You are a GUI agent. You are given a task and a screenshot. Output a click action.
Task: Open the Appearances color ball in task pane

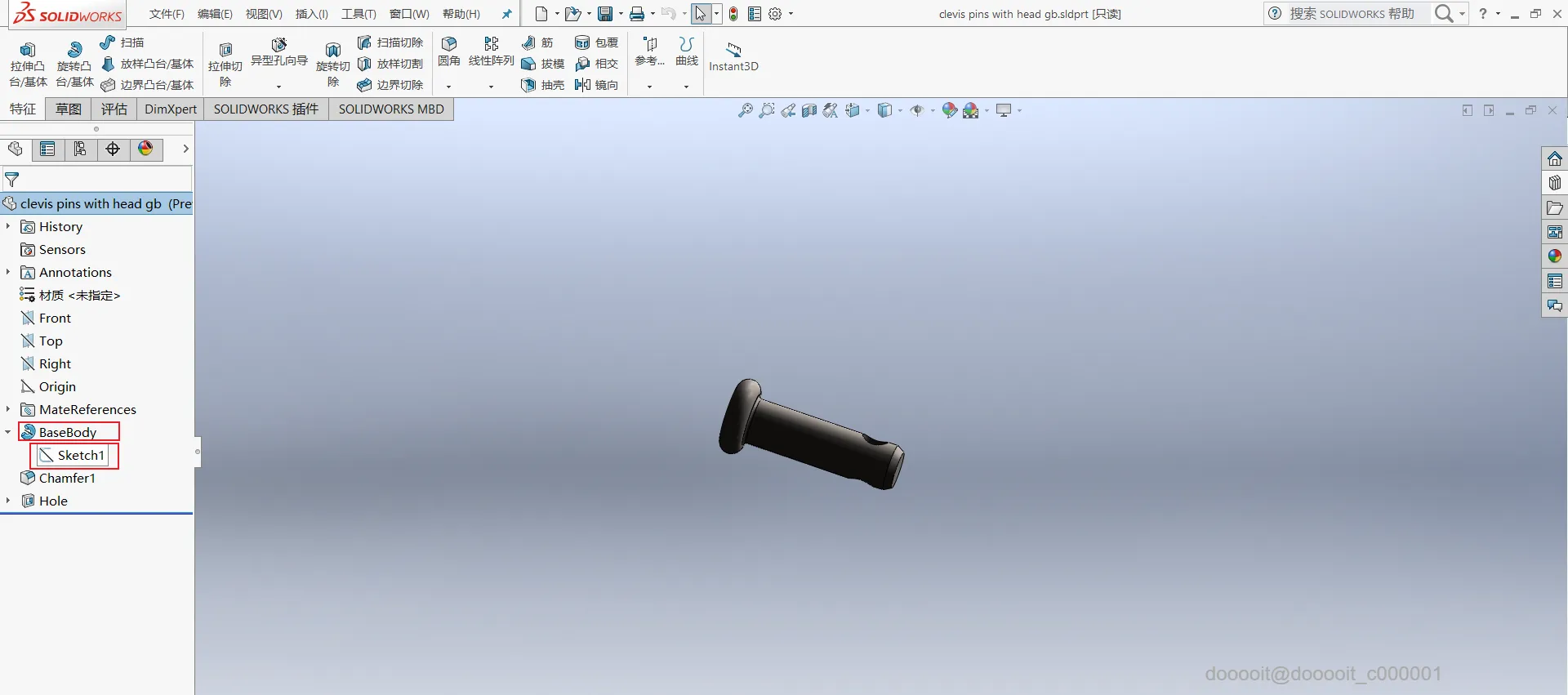tap(1554, 256)
